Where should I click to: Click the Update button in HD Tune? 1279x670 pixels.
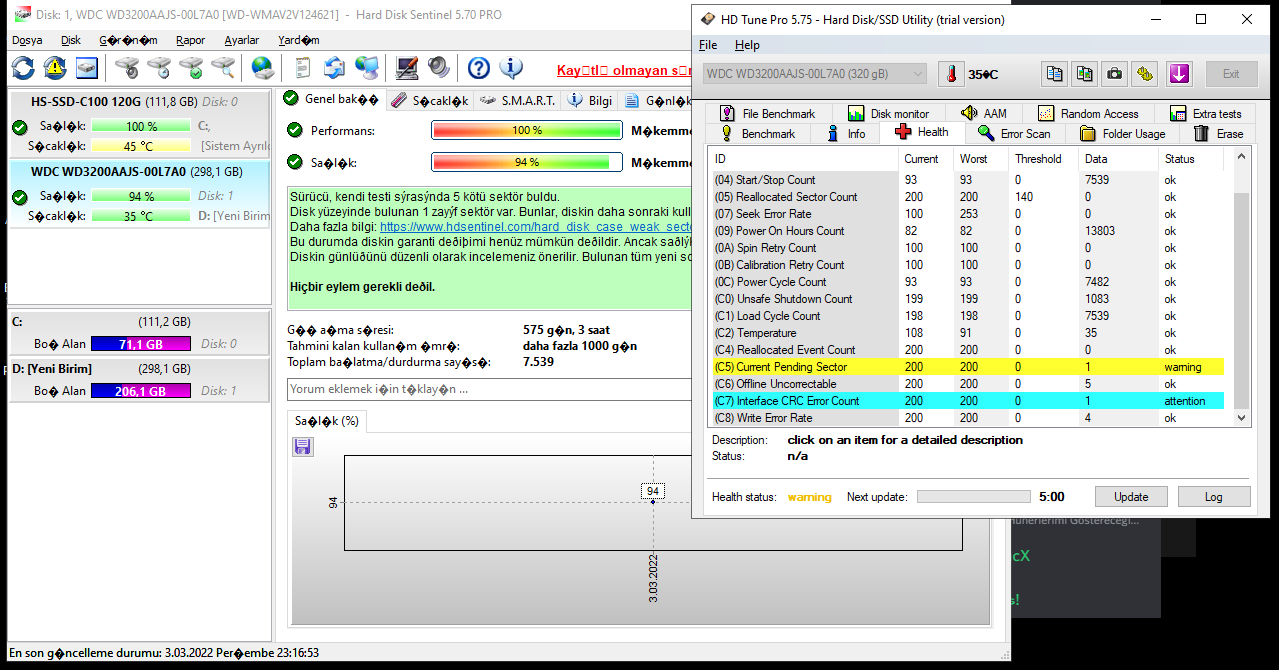[x=1131, y=497]
